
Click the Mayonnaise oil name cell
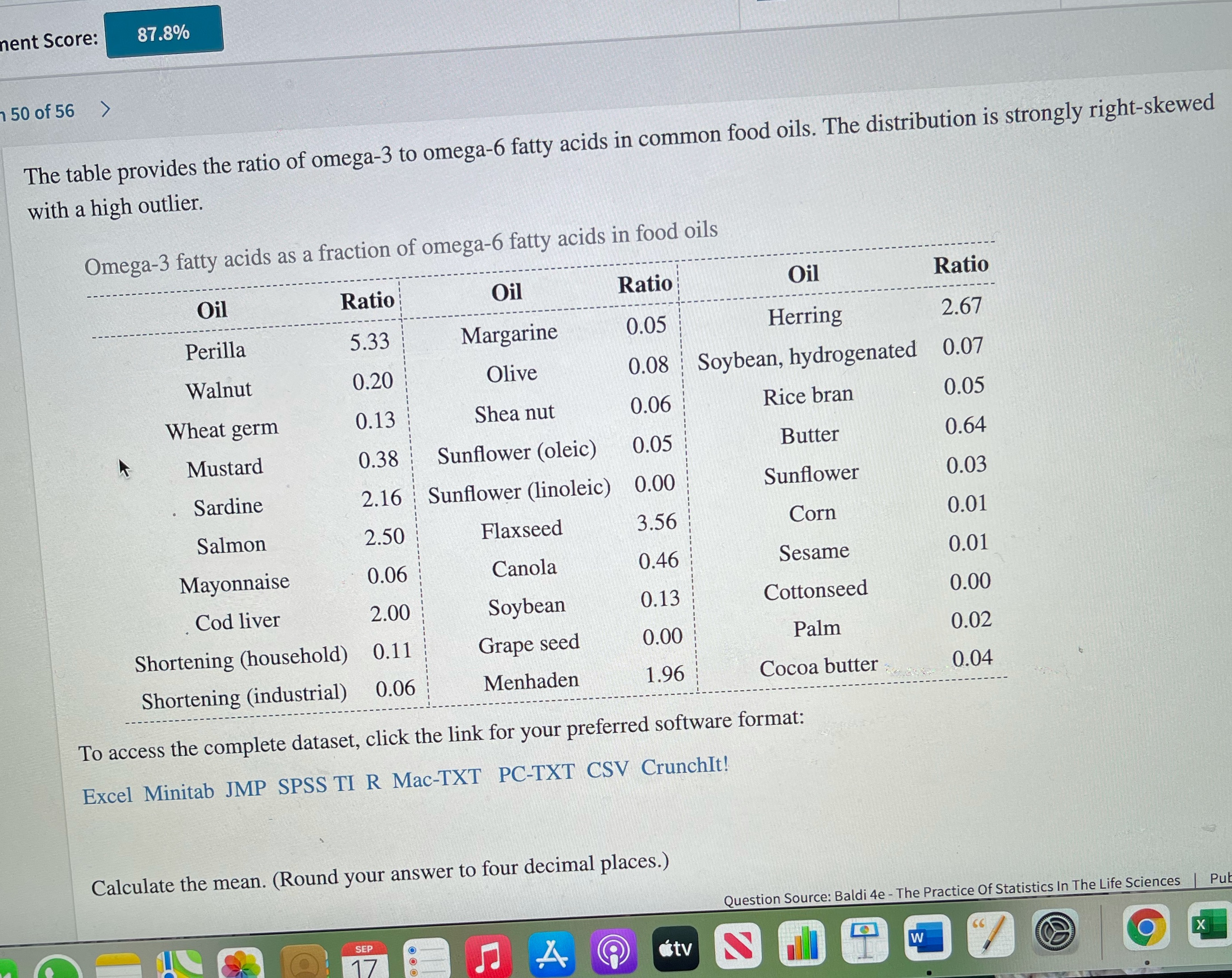point(234,584)
